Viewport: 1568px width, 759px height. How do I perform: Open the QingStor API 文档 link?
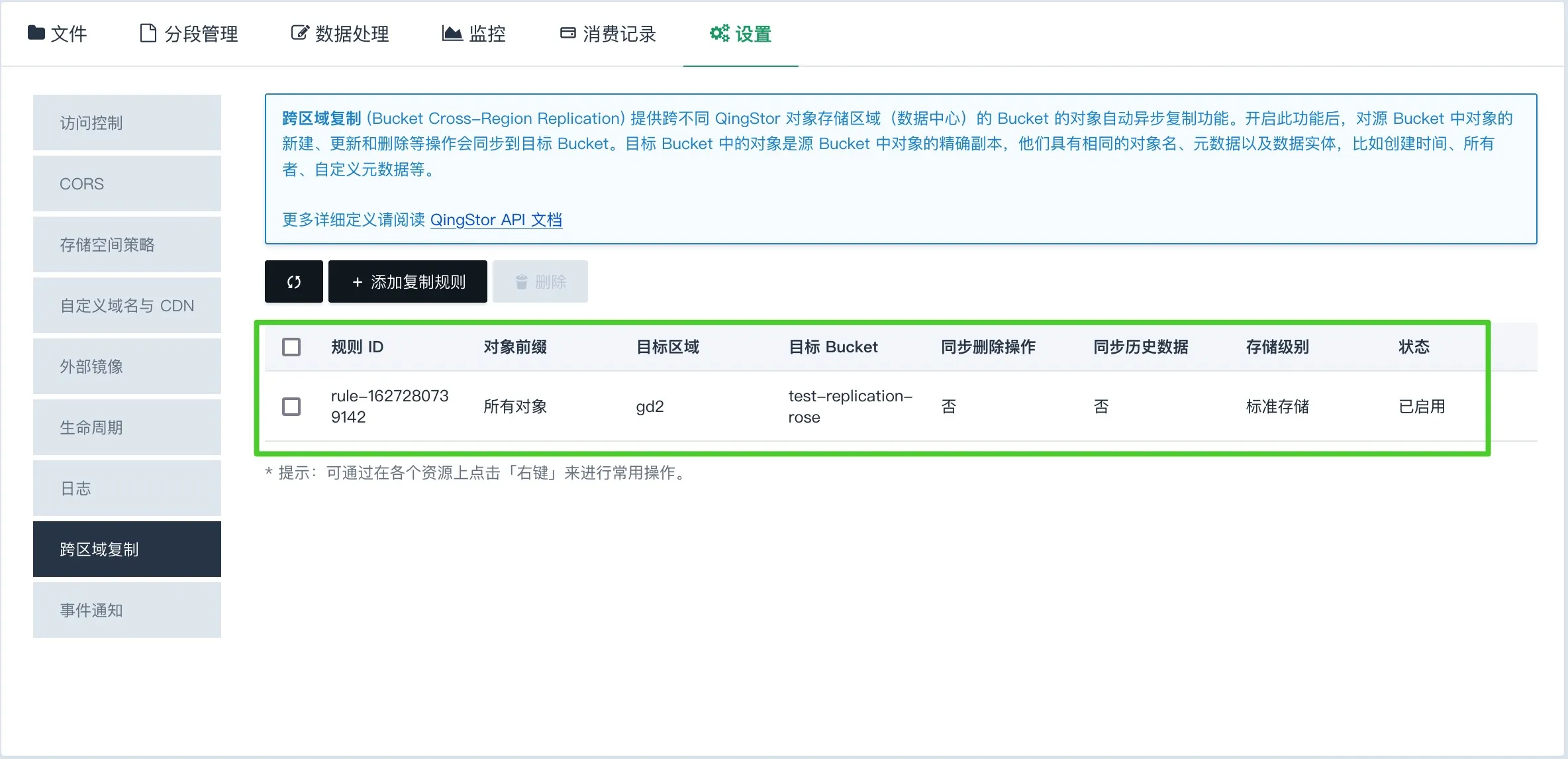click(496, 219)
